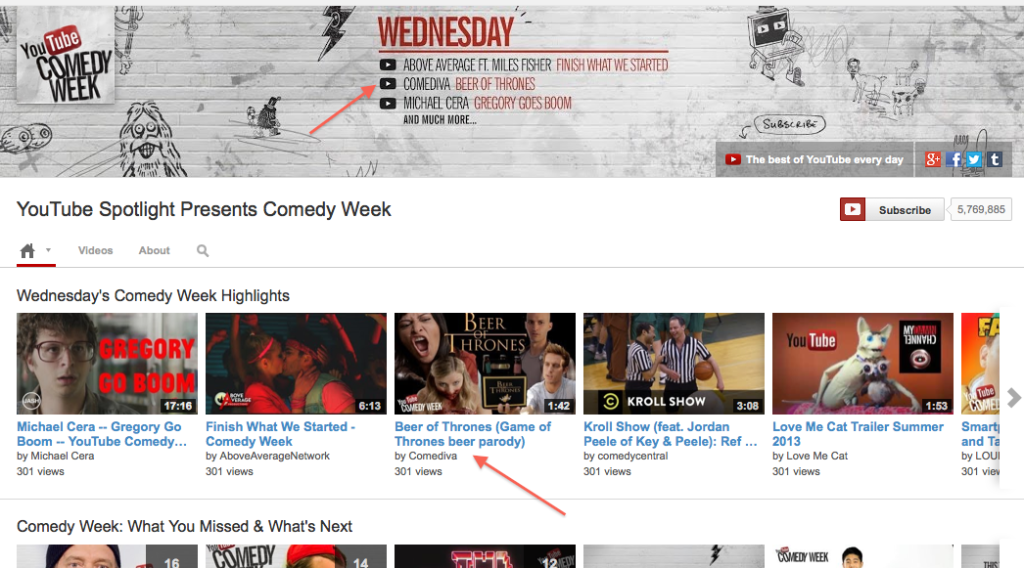Click 'Beer of Thrones' banner text
Viewport: 1024px width, 568px height.
pos(495,84)
